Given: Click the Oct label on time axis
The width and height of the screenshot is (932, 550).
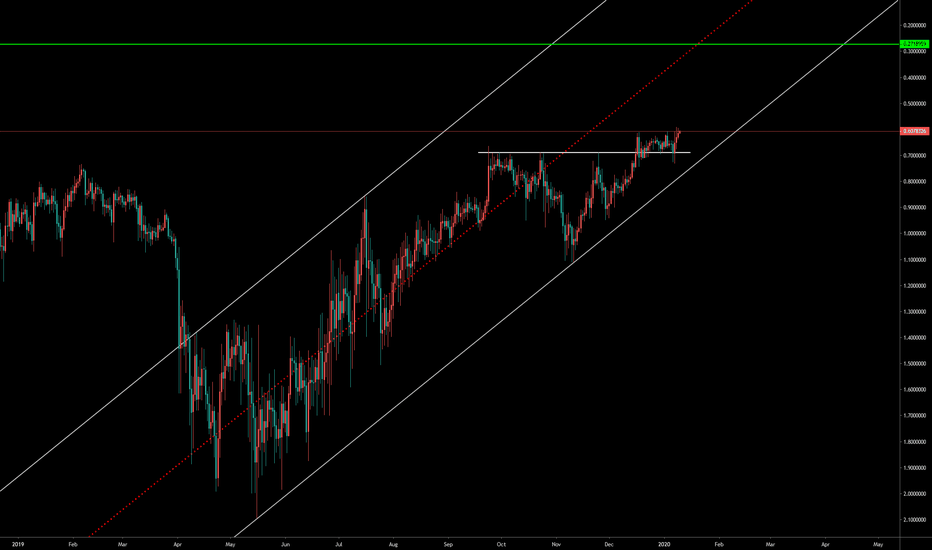Looking at the screenshot, I should coord(501,544).
